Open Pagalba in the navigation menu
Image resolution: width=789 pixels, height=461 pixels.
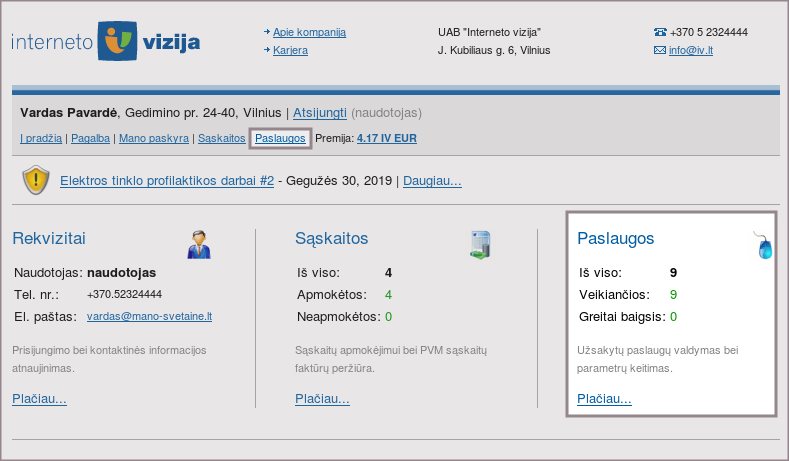click(x=89, y=138)
